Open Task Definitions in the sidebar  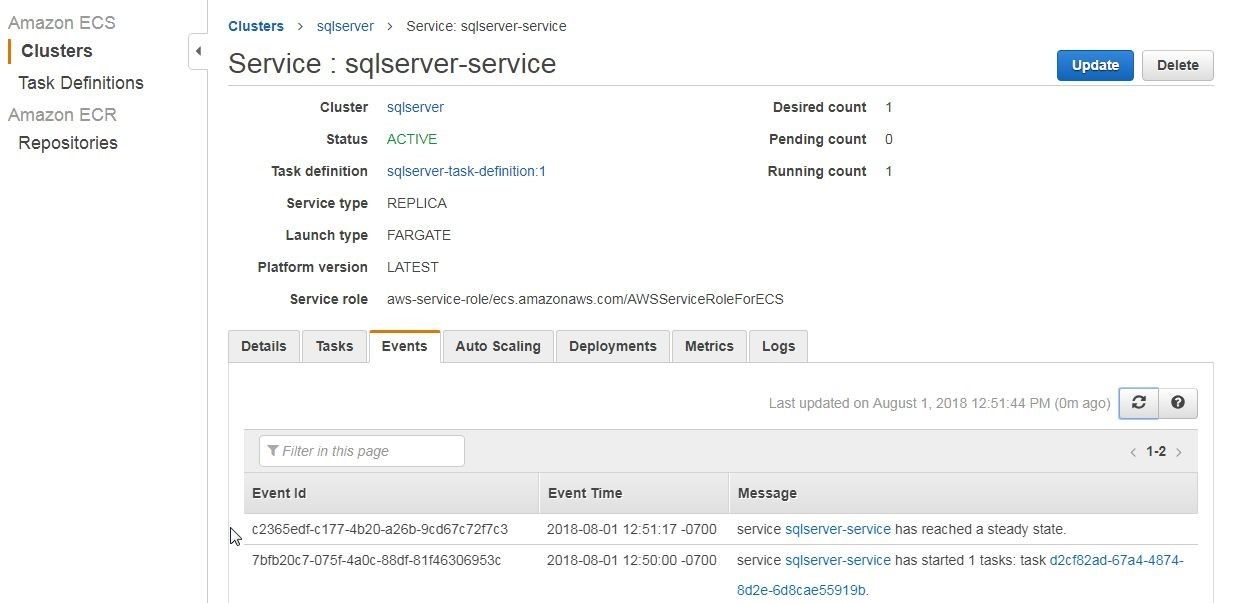[x=81, y=83]
